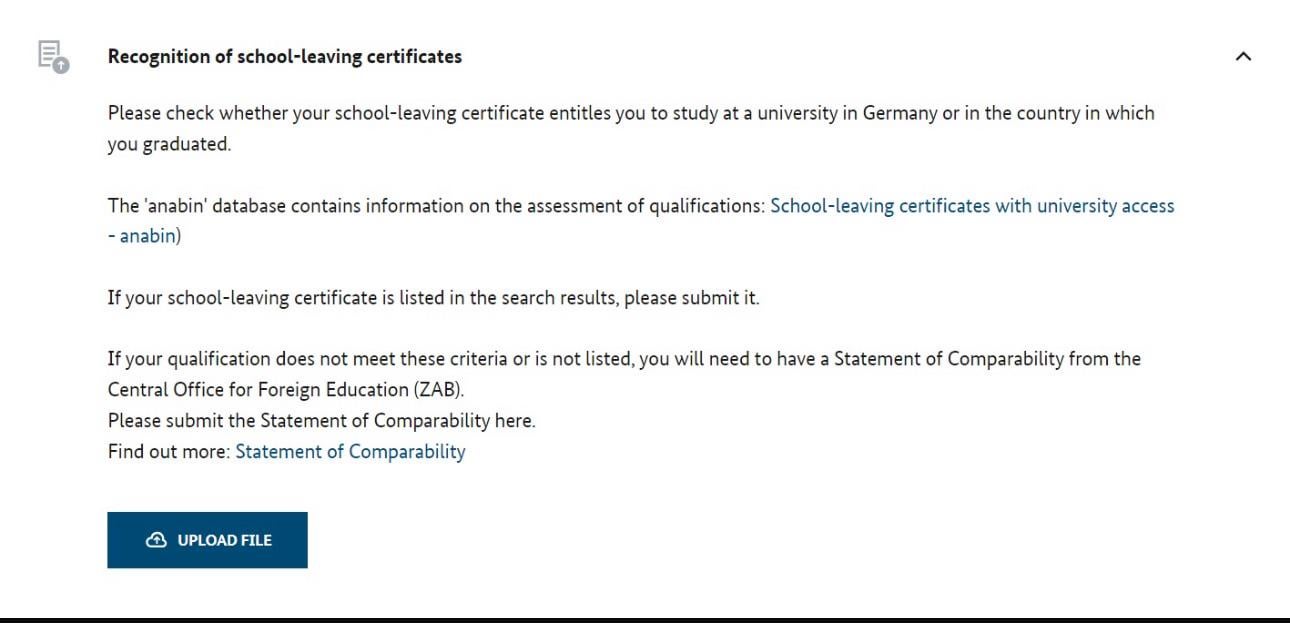Click the heading 'Recognition of school-leaving certificates'
1290x623 pixels.
click(x=285, y=57)
